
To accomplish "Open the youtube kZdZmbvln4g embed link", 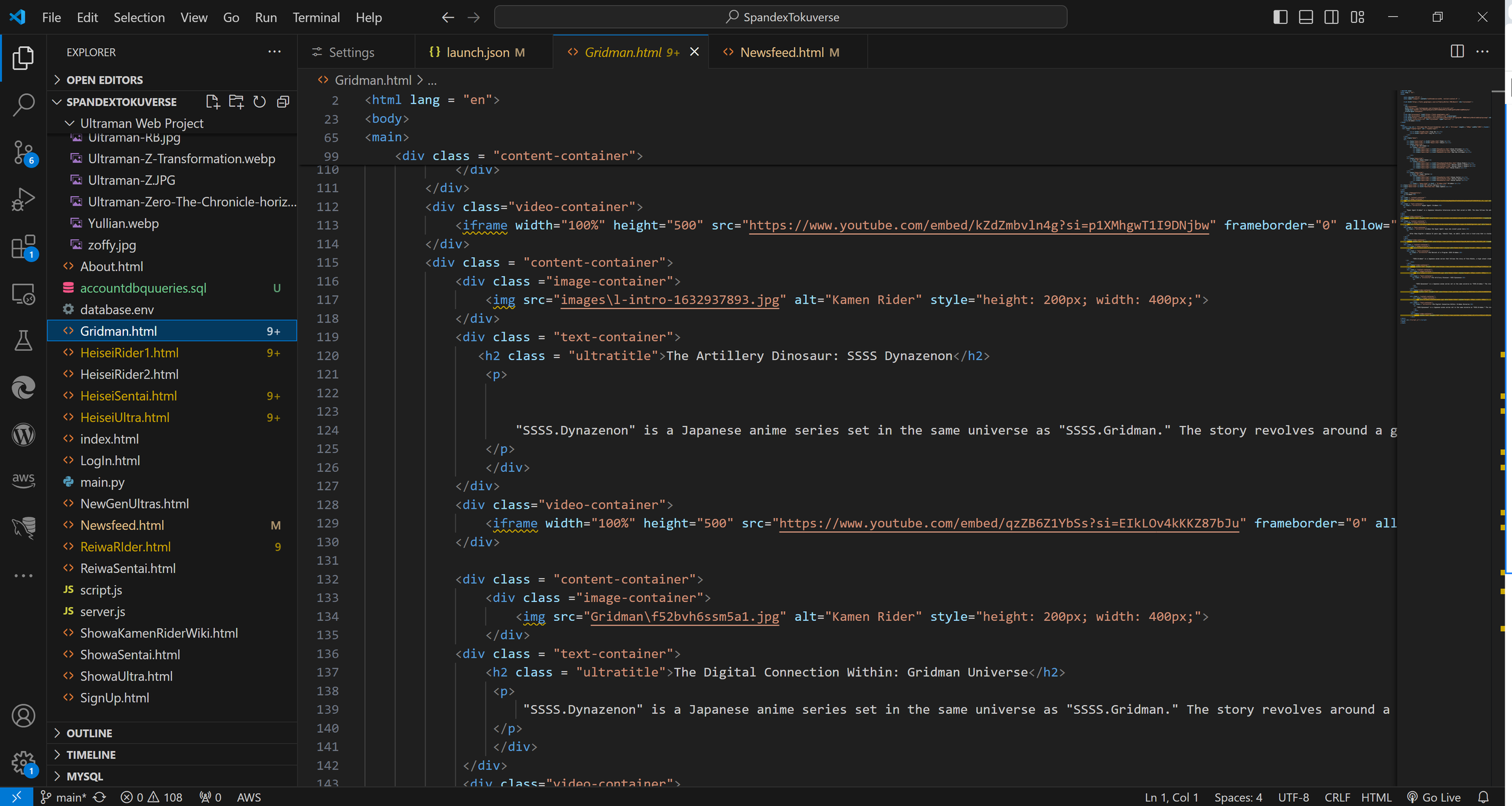I will click(x=979, y=225).
